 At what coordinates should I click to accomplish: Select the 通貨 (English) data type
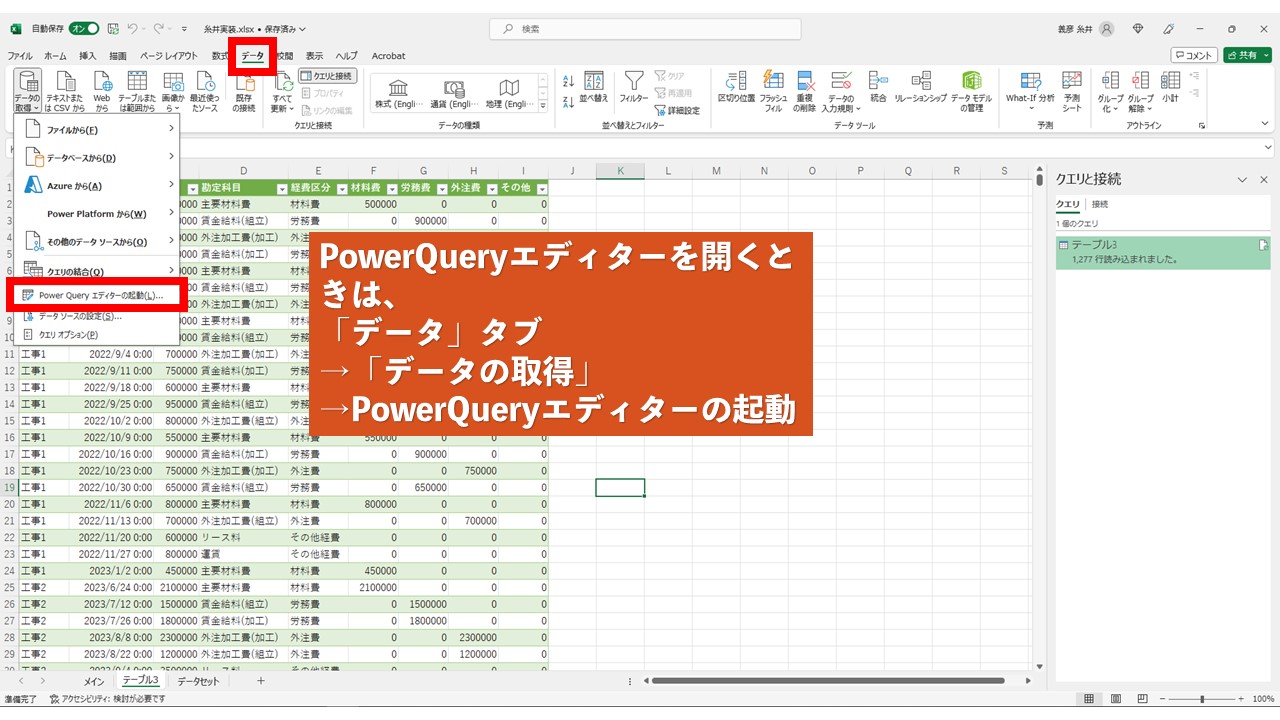454,92
